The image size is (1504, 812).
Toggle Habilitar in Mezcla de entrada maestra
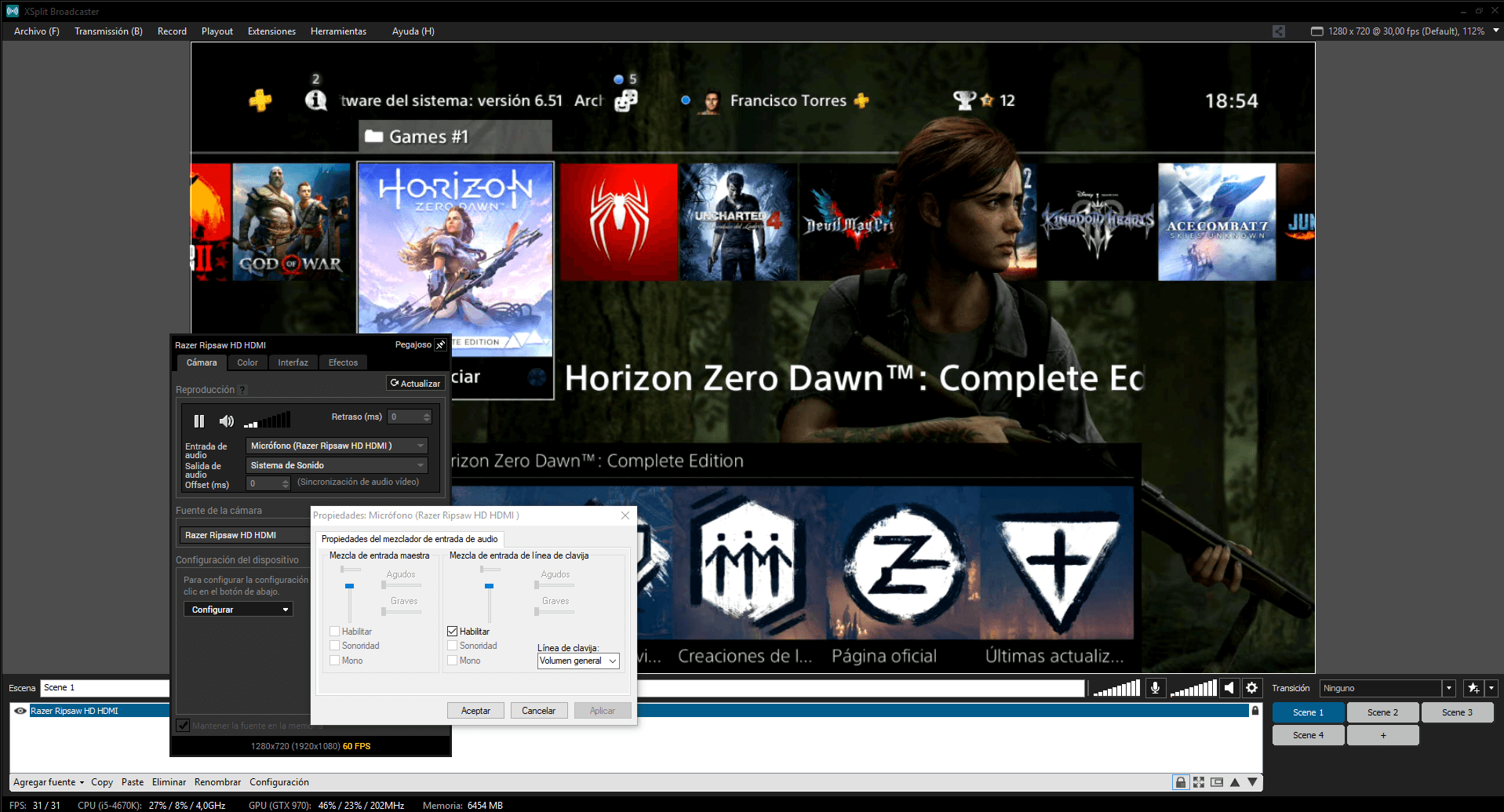pos(335,632)
